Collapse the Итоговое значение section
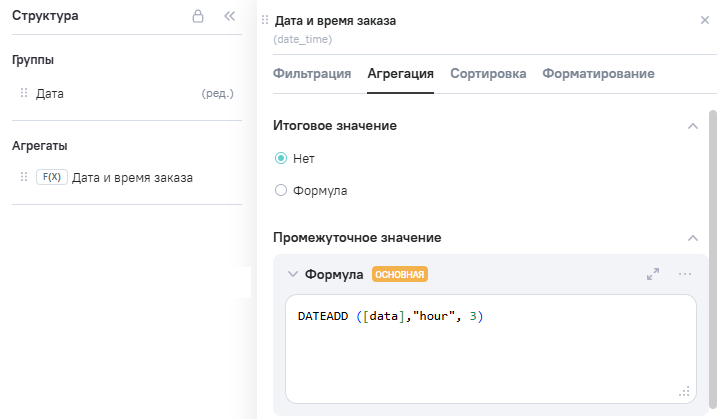This screenshot has height=419, width=721. click(x=691, y=126)
